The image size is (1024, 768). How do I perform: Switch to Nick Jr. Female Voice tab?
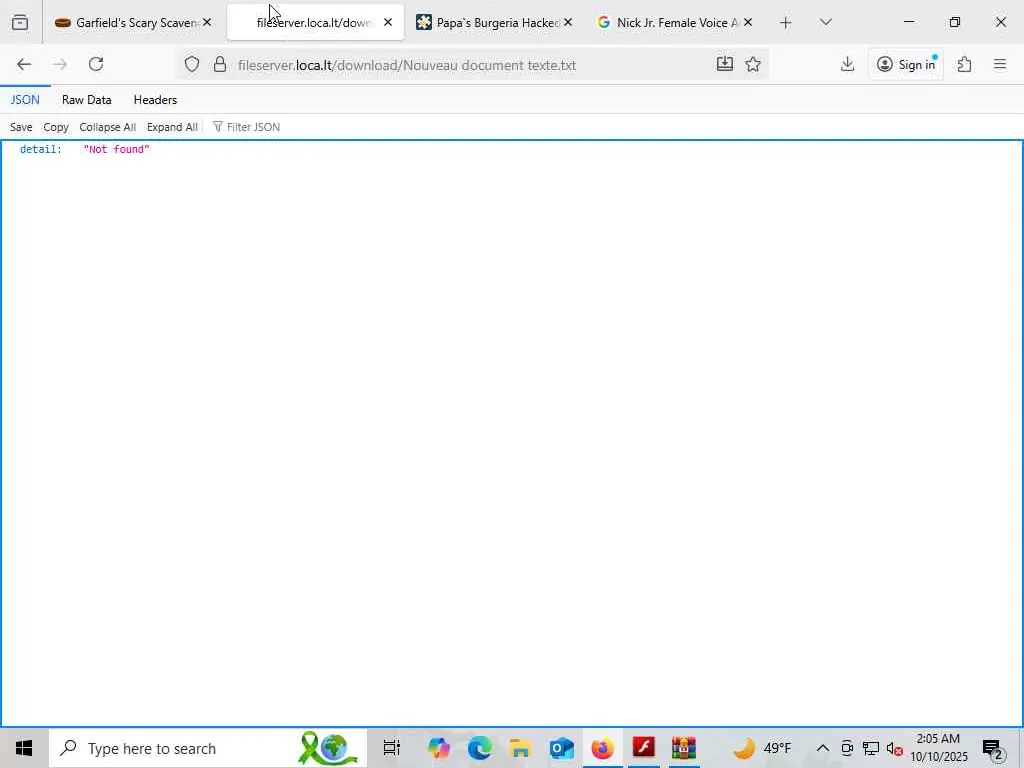[675, 23]
